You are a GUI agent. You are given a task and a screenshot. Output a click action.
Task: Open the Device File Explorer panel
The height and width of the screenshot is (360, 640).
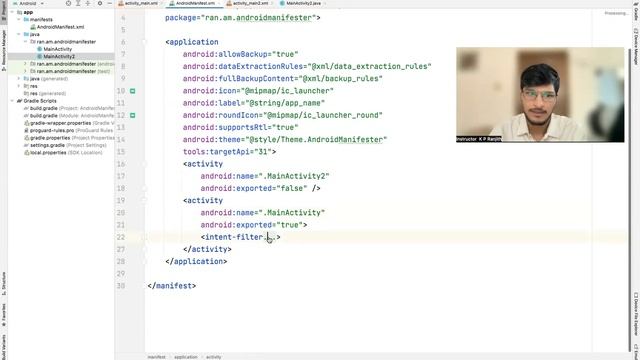(x=636, y=314)
